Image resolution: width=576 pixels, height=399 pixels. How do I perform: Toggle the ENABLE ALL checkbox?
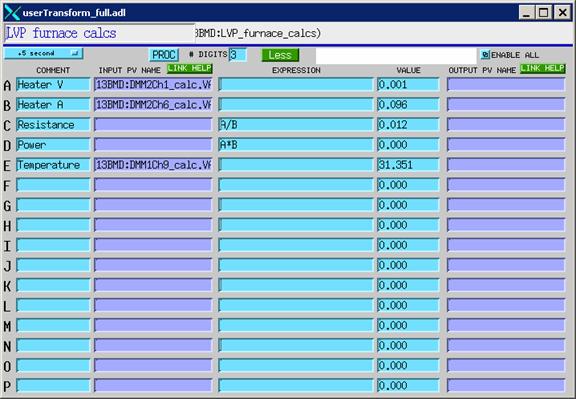485,55
